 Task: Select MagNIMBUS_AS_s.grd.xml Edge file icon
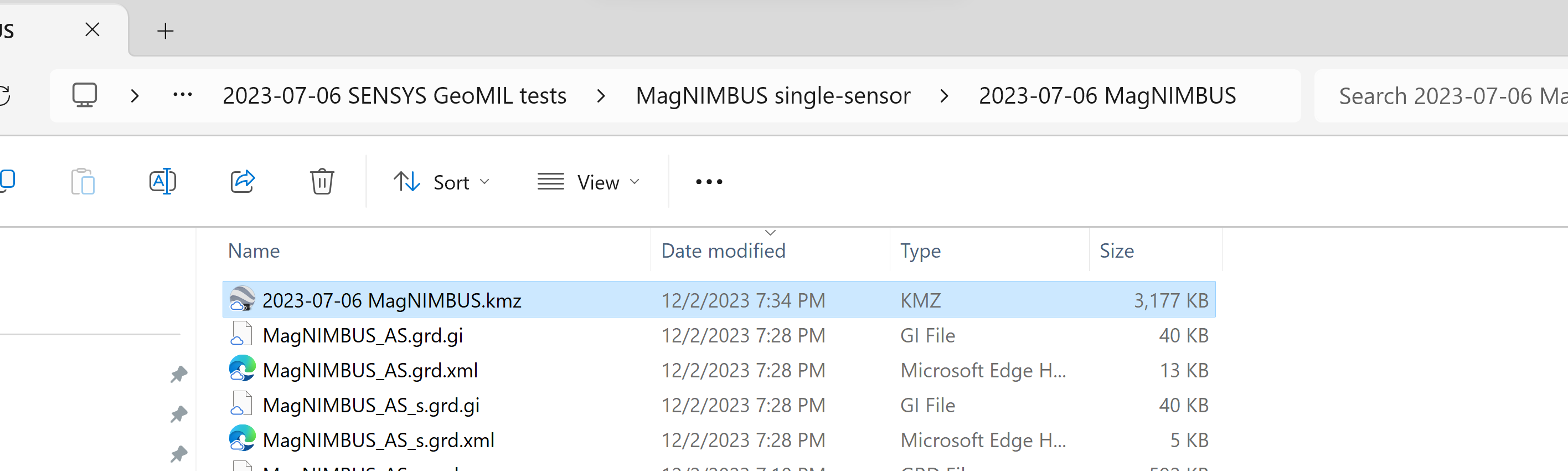pos(241,439)
